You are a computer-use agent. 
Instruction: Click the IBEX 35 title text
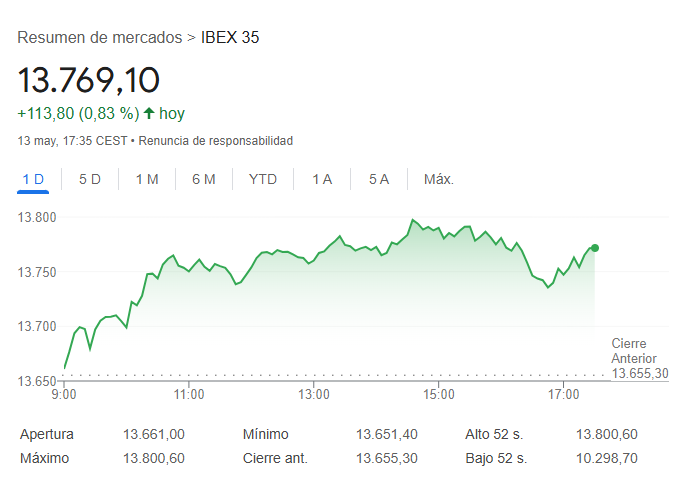230,38
